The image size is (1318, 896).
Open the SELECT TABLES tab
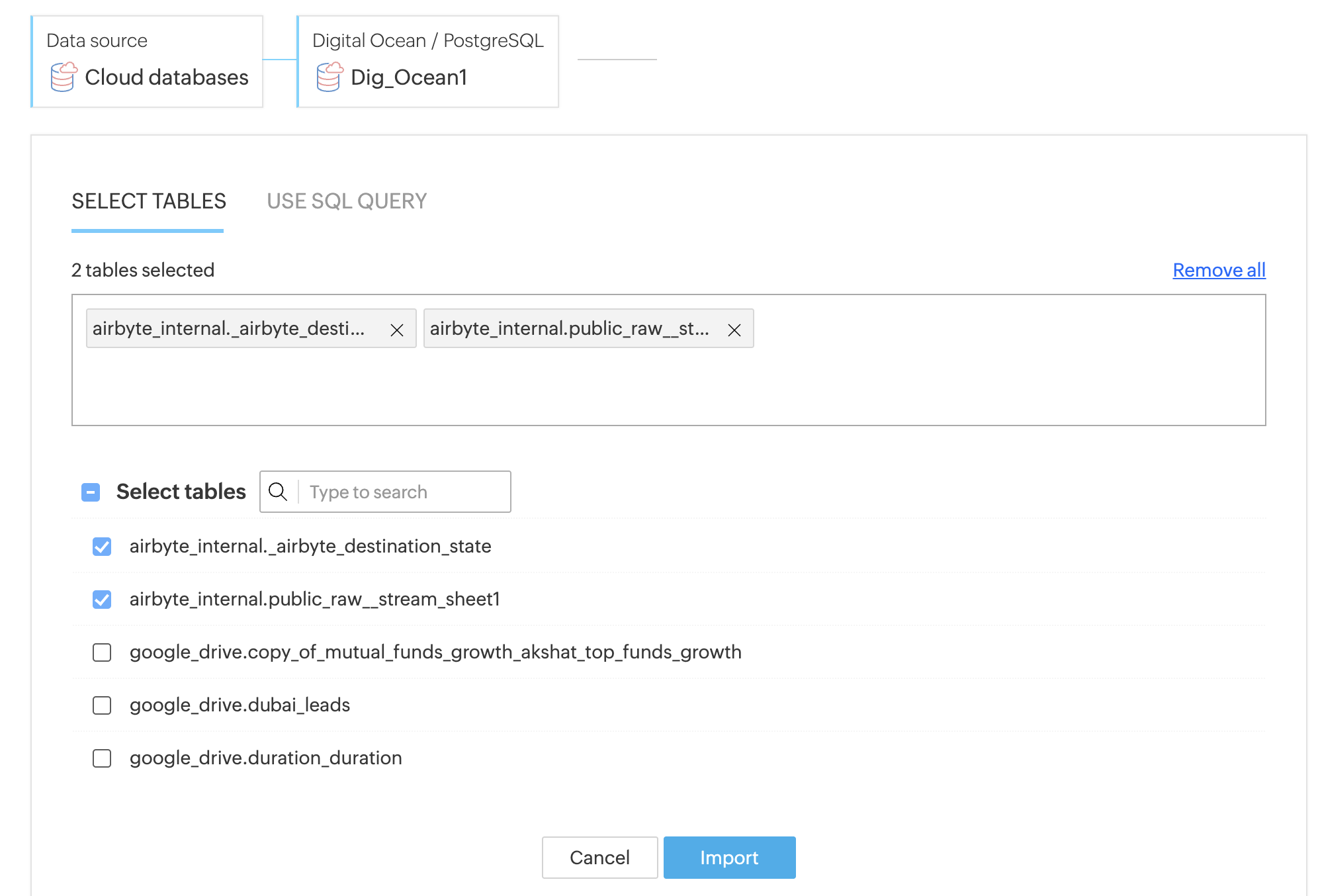point(148,201)
